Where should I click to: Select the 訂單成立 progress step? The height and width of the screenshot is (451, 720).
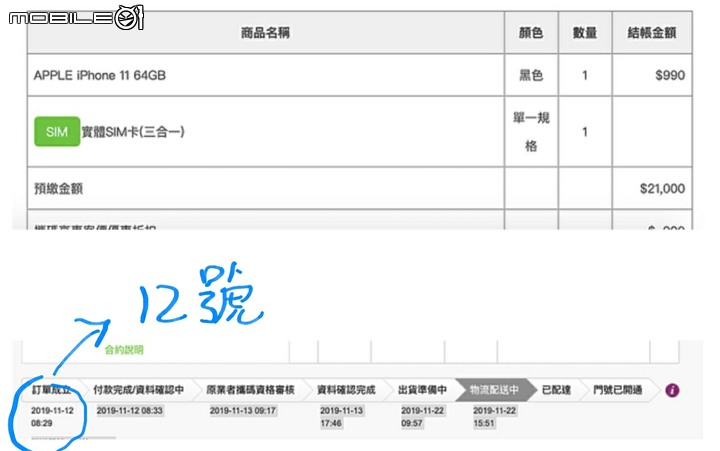click(52, 390)
